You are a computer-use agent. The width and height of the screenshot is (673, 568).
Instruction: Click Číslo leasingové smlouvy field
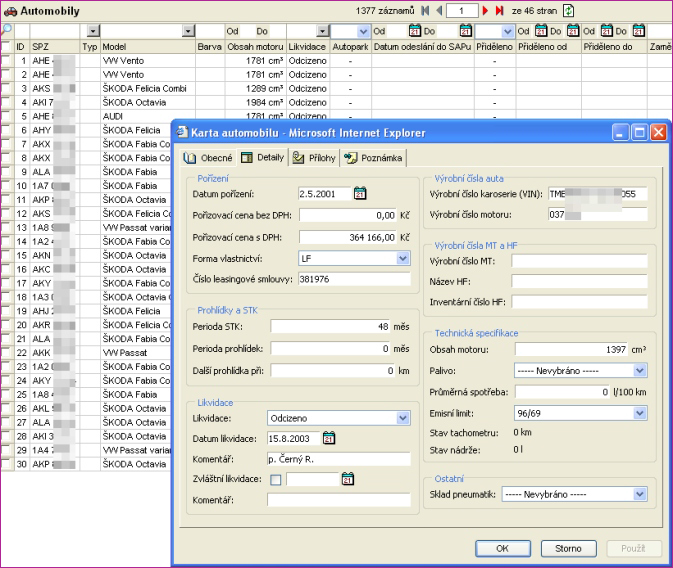tap(355, 279)
